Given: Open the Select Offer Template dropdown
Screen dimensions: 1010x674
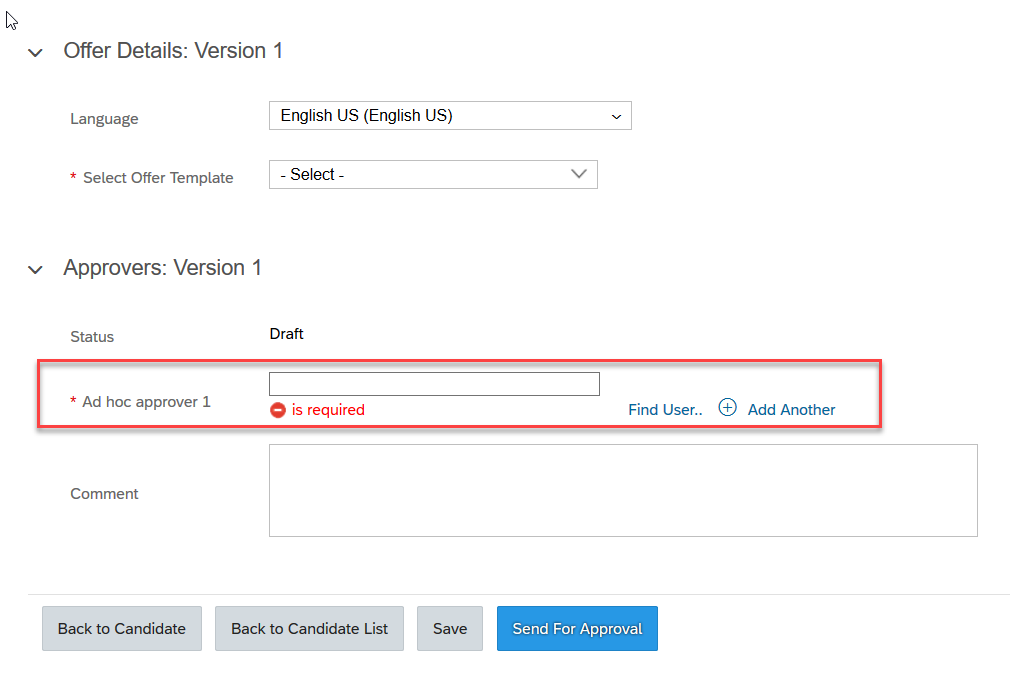Looking at the screenshot, I should (434, 175).
